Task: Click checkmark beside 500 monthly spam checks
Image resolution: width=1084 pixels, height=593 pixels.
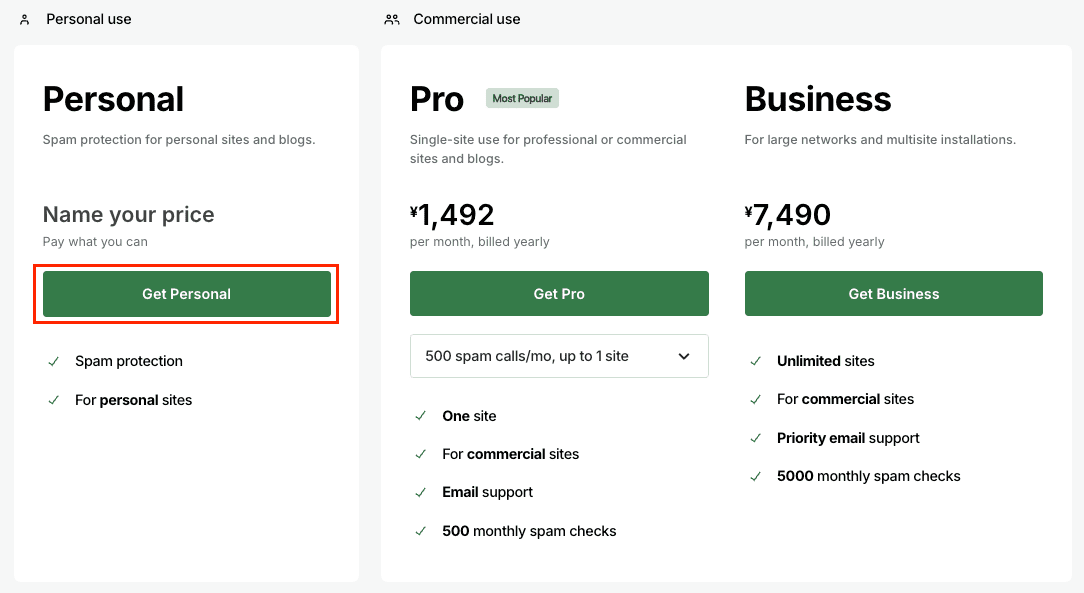Action: tap(421, 531)
